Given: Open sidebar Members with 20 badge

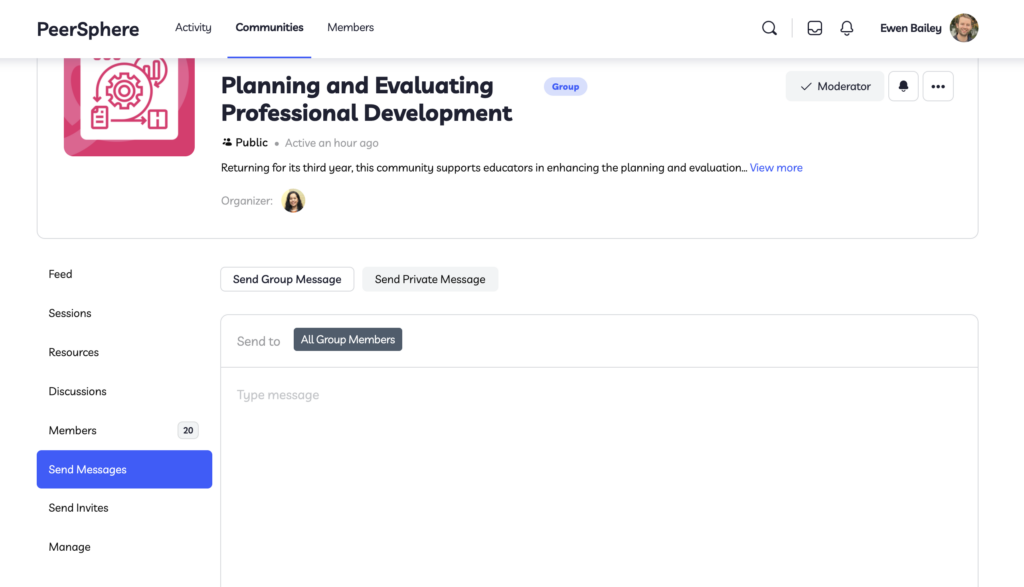Looking at the screenshot, I should tap(124, 430).
